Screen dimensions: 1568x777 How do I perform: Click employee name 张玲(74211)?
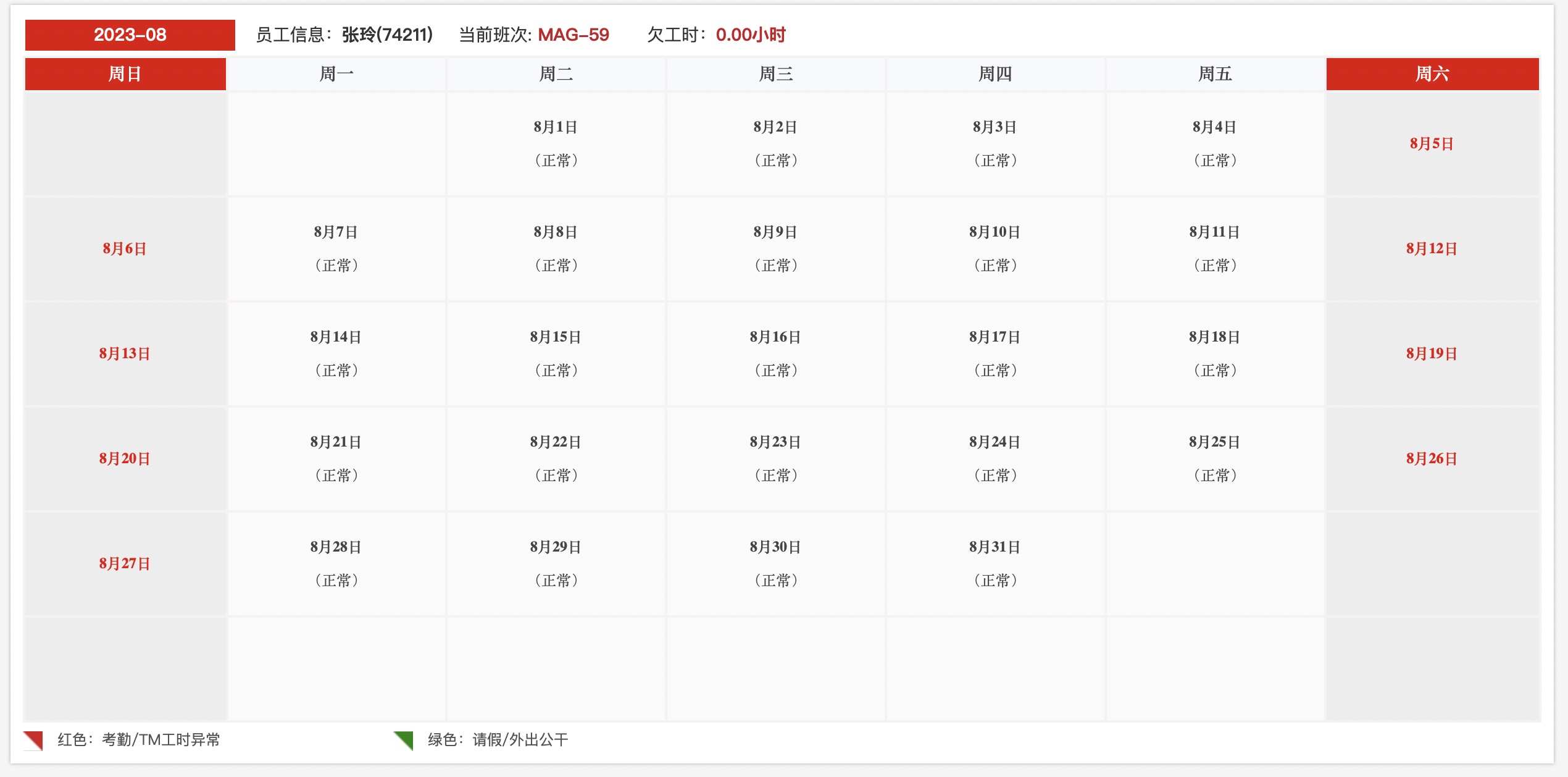[387, 35]
